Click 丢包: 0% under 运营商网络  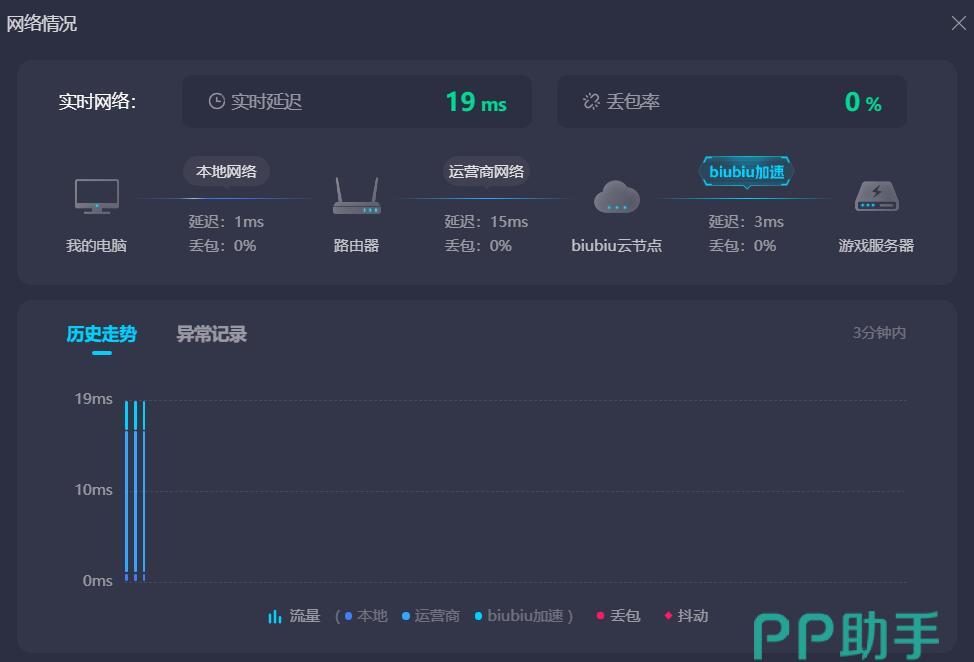coord(478,246)
